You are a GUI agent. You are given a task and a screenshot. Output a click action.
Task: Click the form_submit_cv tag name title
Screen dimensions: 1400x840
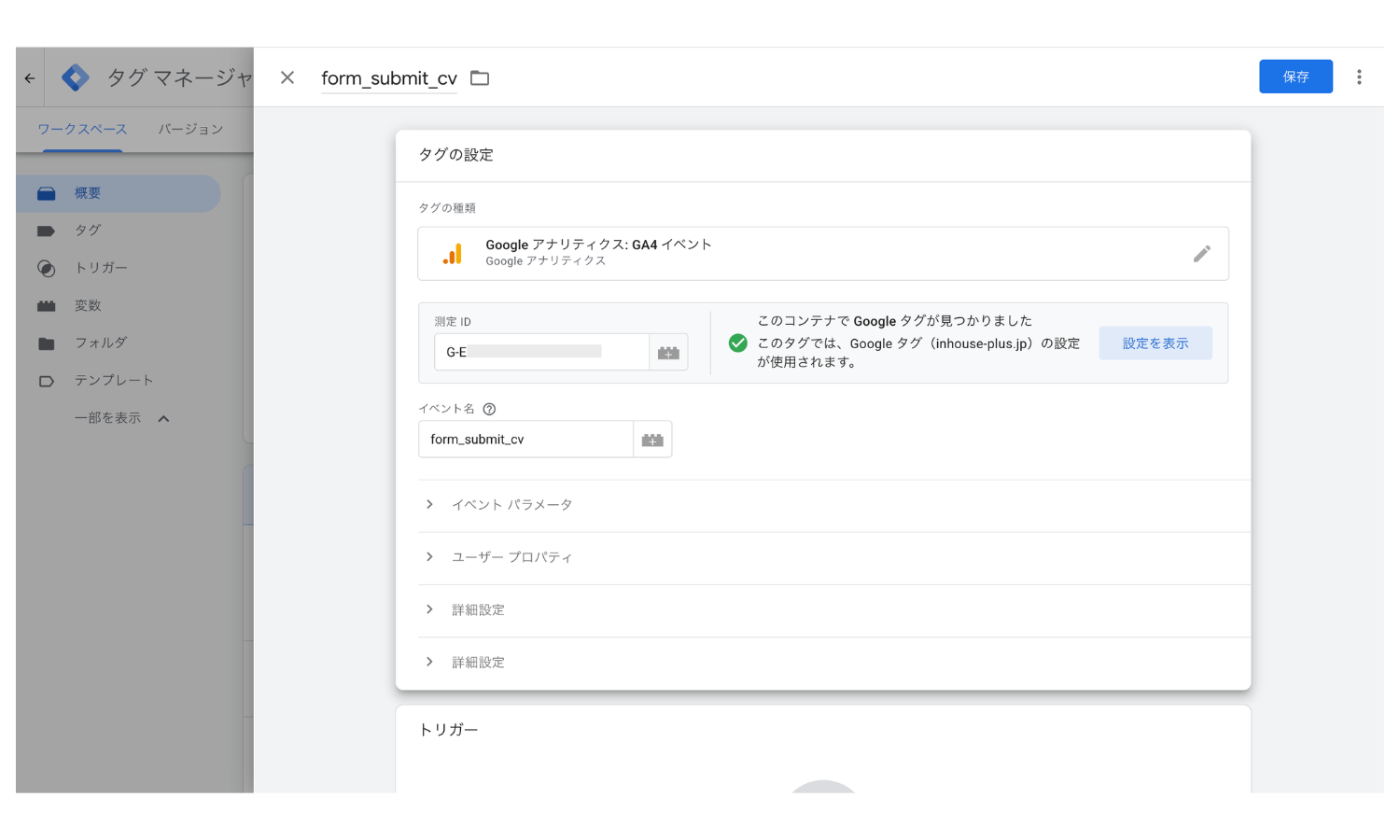[389, 78]
